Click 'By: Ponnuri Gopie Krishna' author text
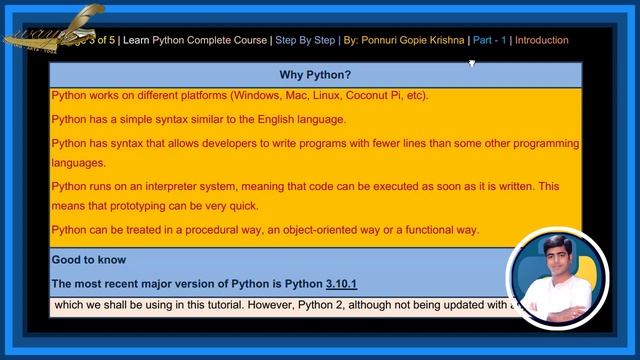This screenshot has width=640, height=360. 404,40
